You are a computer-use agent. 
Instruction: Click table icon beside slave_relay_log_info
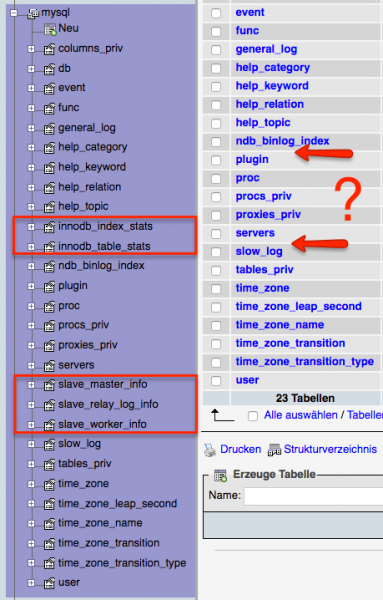[x=49, y=405]
